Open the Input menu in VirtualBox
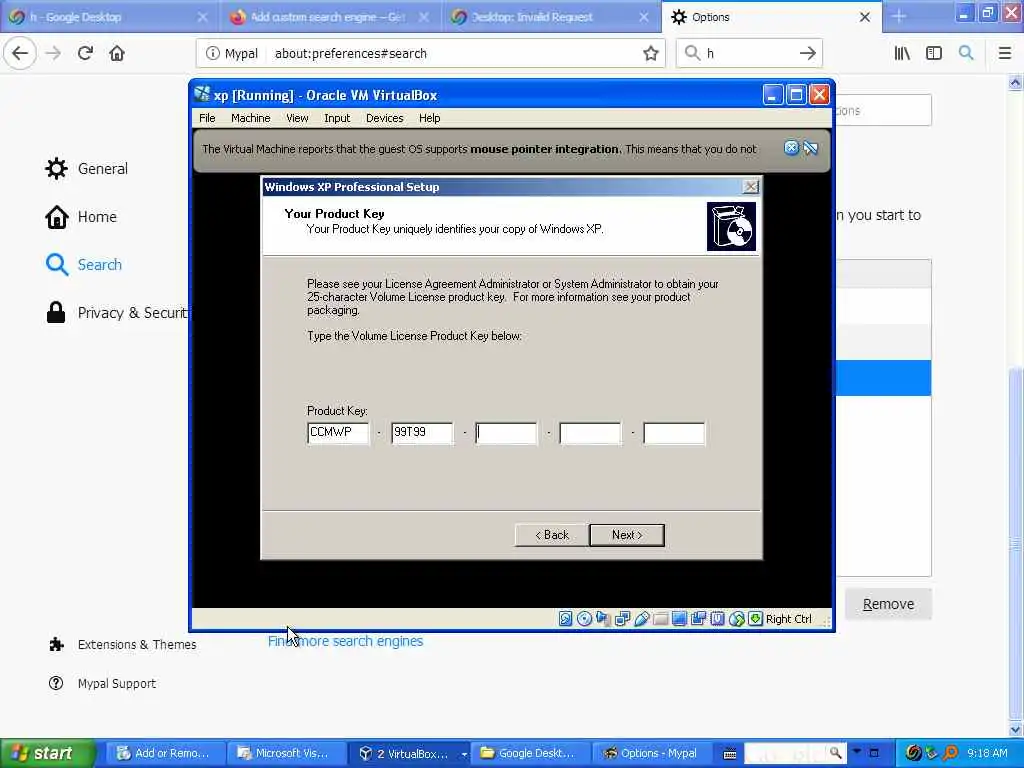Viewport: 1024px width, 768px height. coord(337,118)
